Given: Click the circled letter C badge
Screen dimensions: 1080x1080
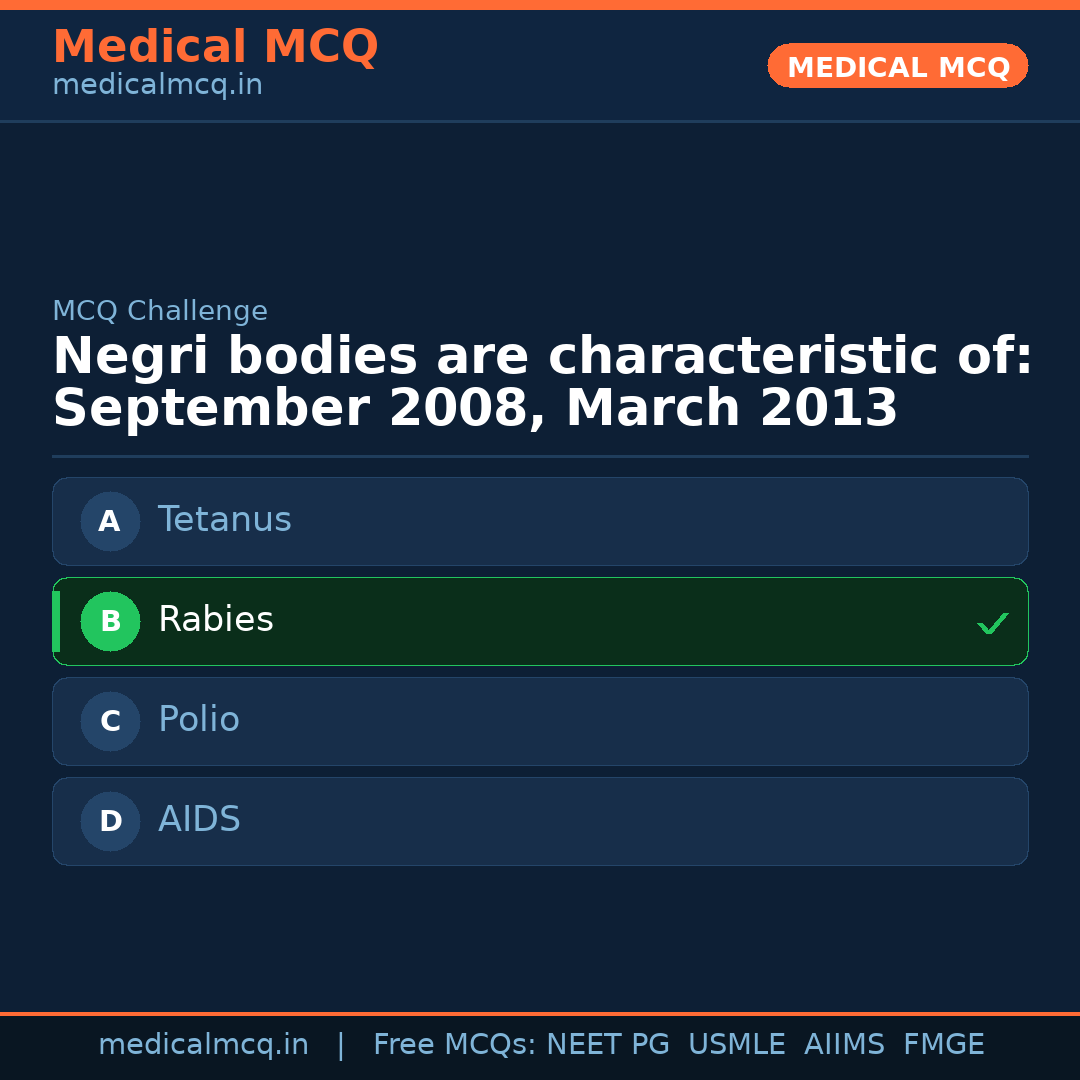Looking at the screenshot, I should tap(110, 721).
